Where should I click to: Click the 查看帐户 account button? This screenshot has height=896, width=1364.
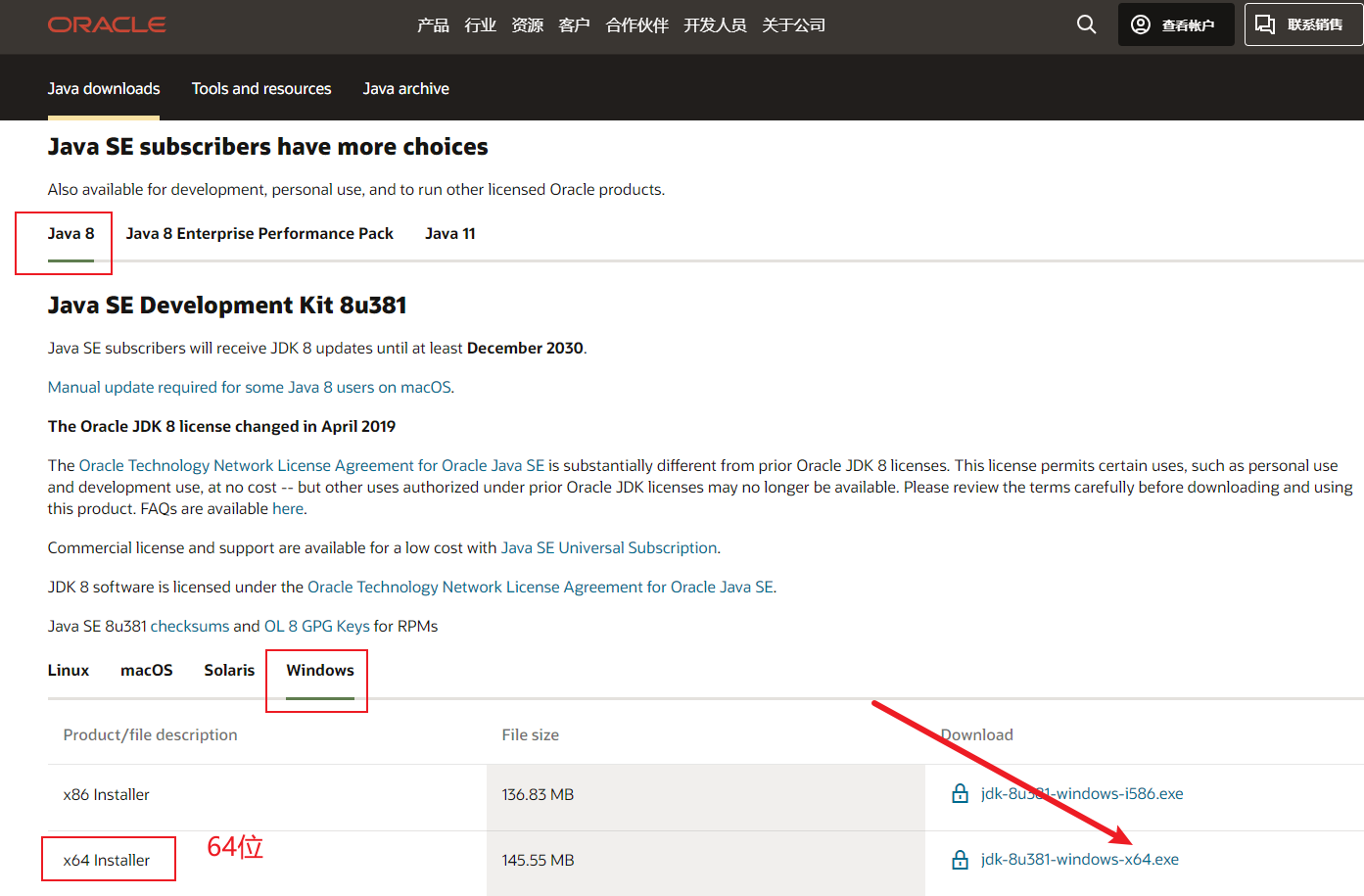point(1175,24)
